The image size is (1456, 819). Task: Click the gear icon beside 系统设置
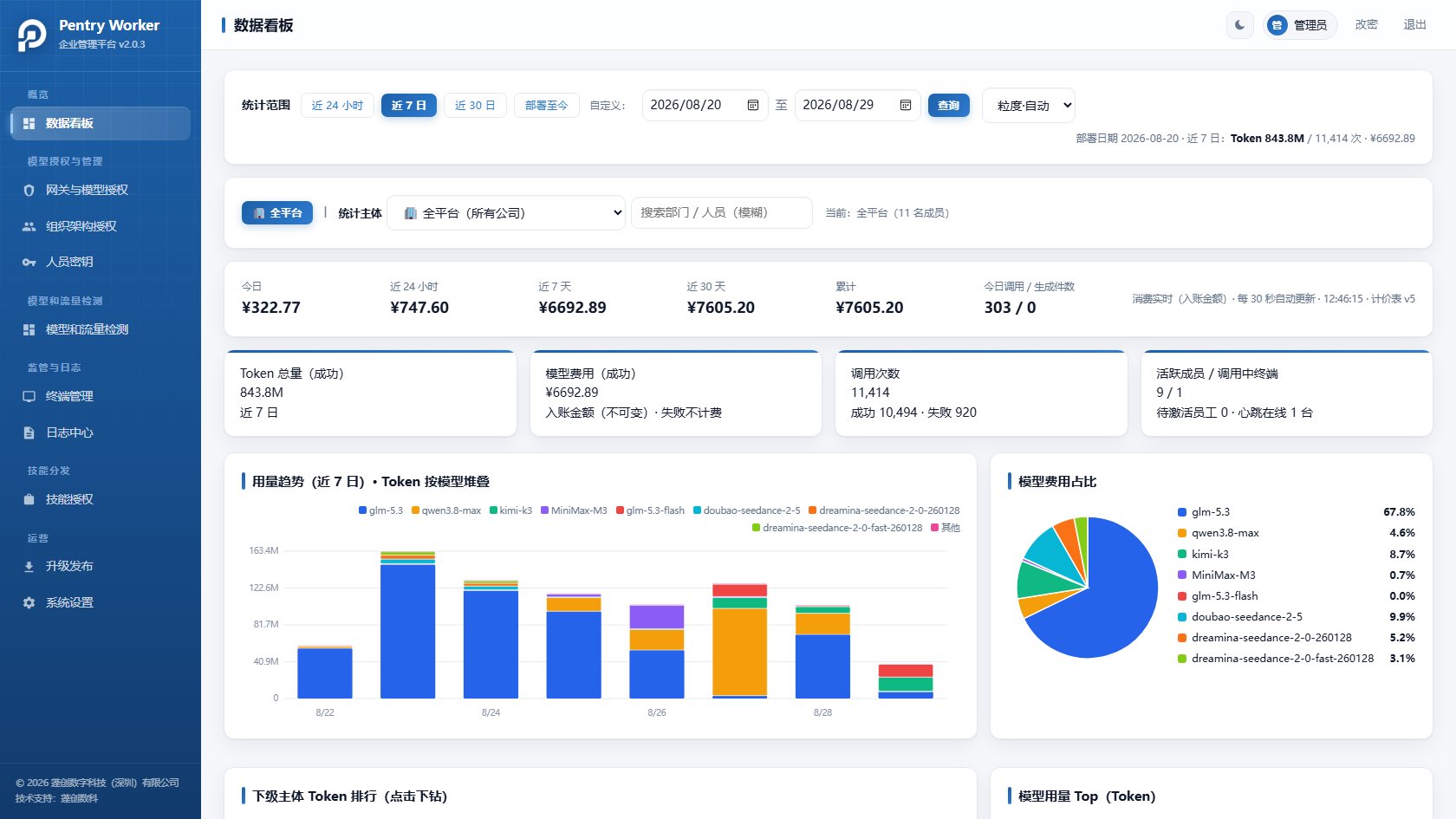(29, 602)
